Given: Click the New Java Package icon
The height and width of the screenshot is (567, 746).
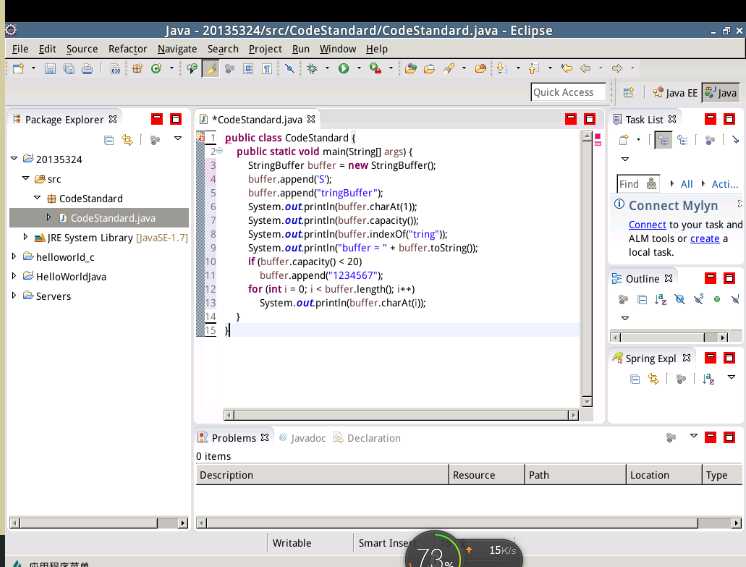Looking at the screenshot, I should [137, 69].
